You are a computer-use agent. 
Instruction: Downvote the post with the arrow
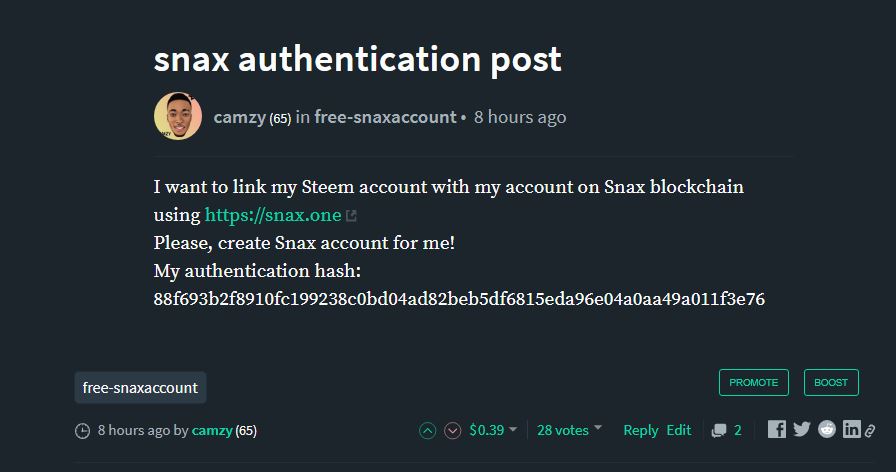click(452, 430)
